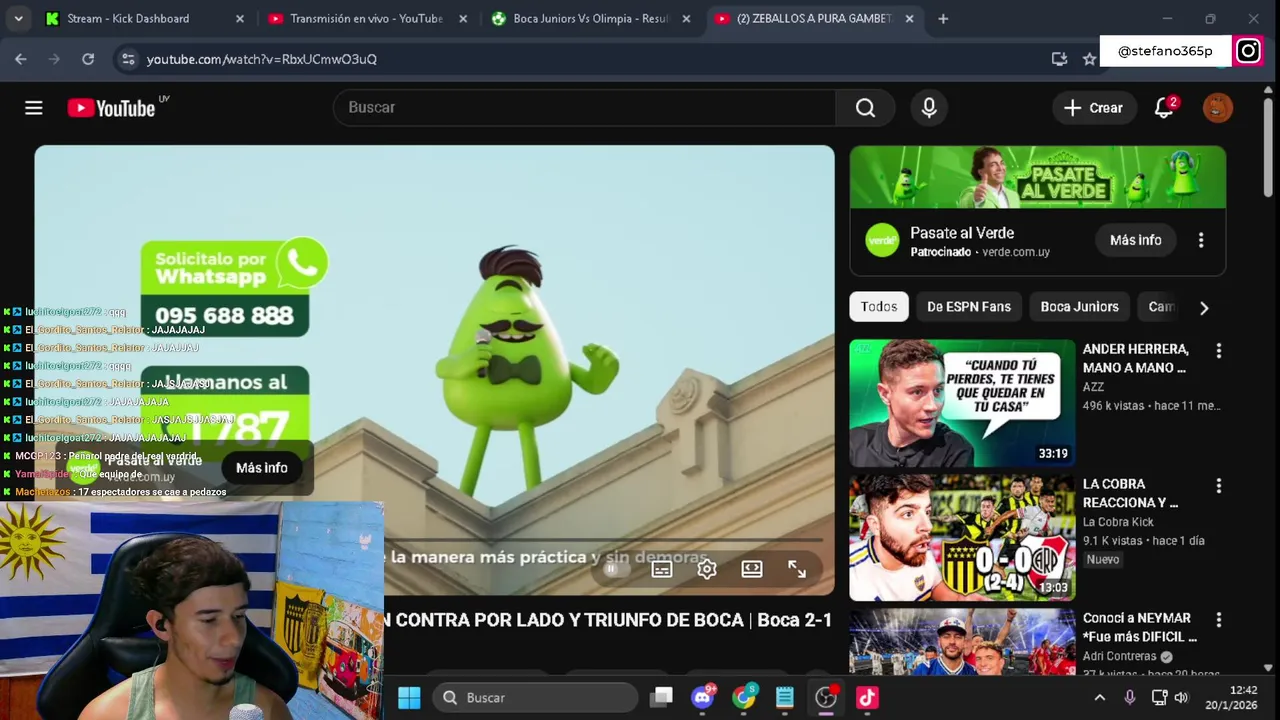Open the YouTube hamburger guide menu
The height and width of the screenshot is (720, 1280).
point(34,108)
